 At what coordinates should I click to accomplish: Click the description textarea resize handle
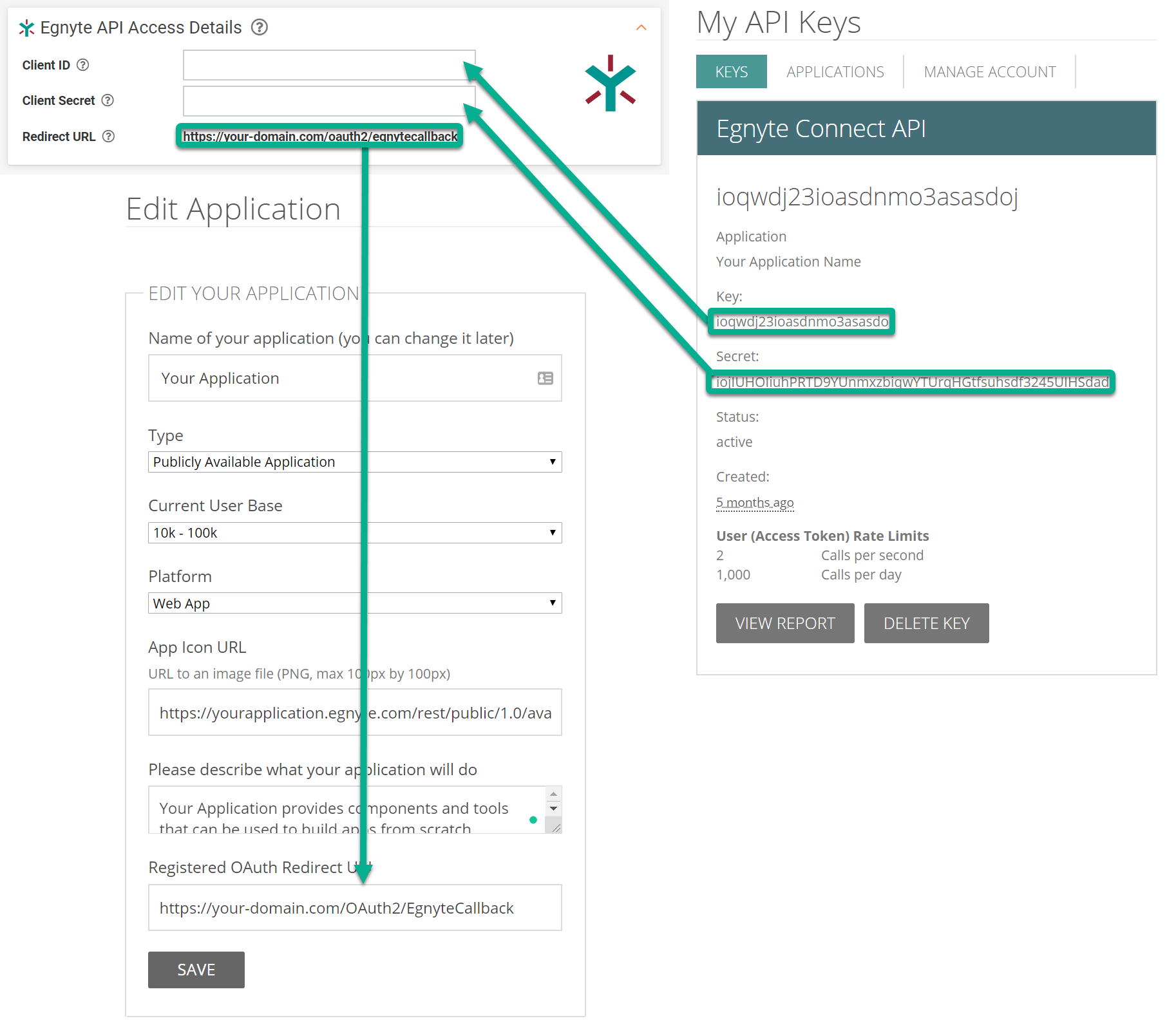click(555, 827)
